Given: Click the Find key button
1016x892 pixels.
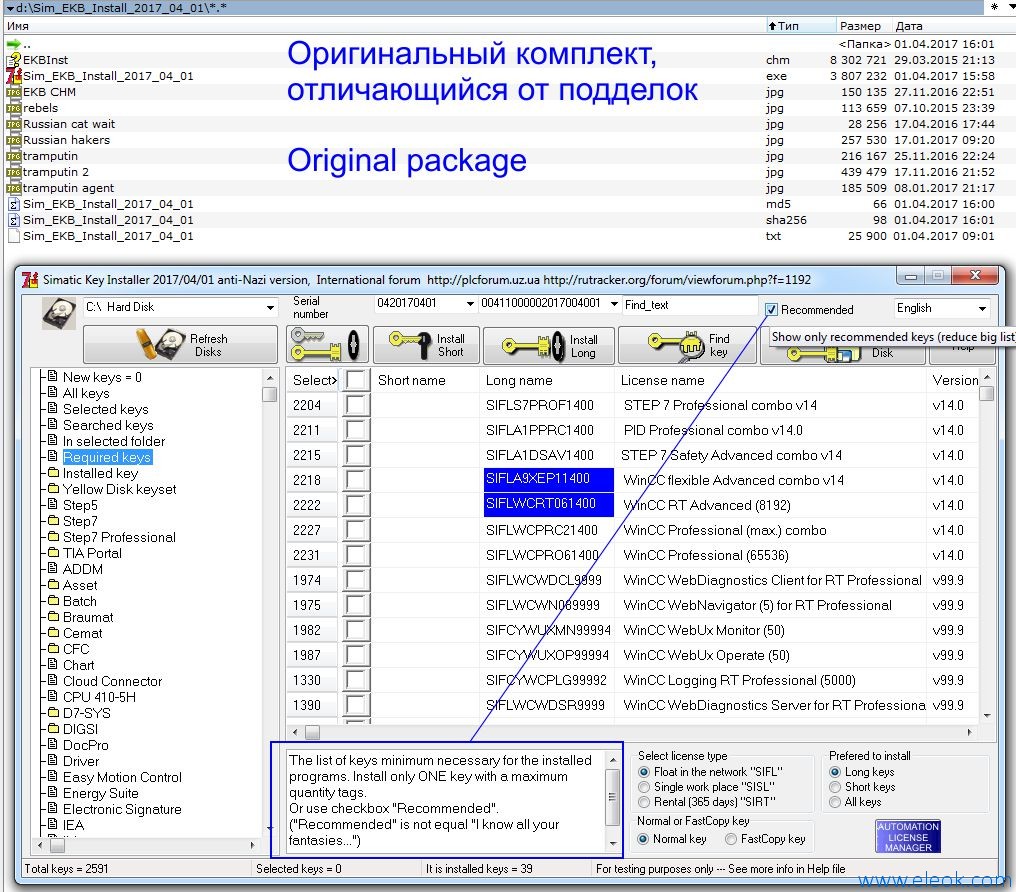Looking at the screenshot, I should coord(687,345).
